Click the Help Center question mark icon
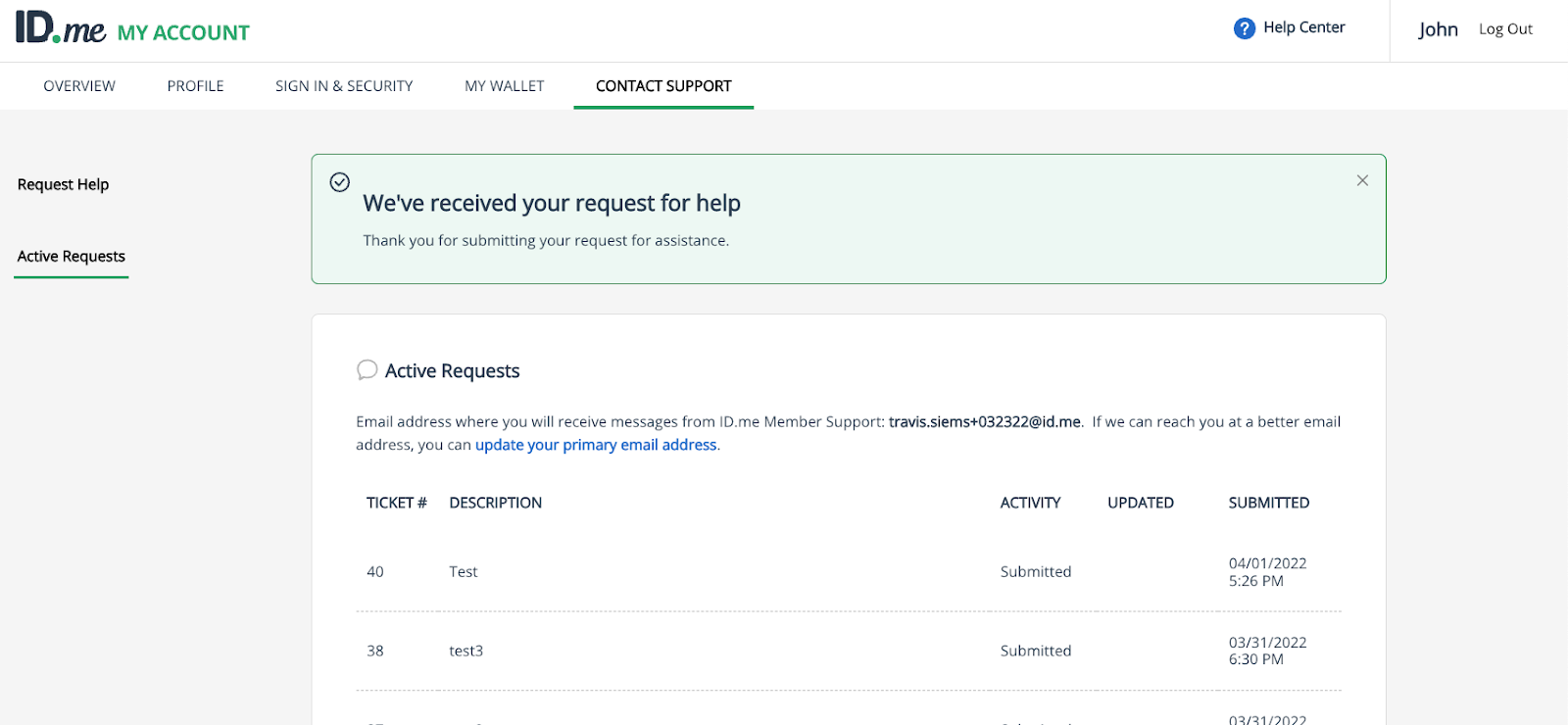The image size is (1568, 725). (x=1245, y=28)
